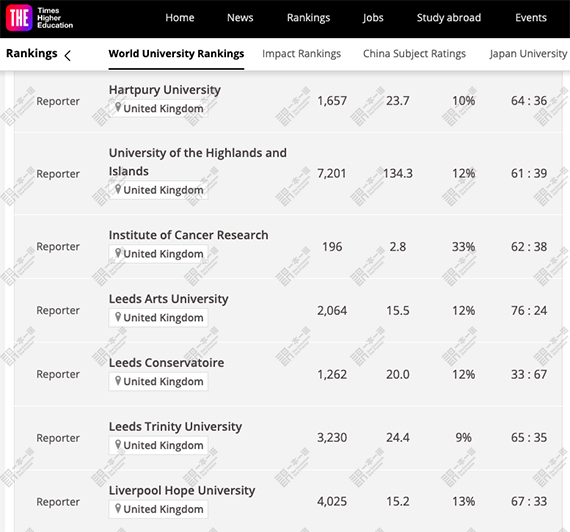This screenshot has height=532, width=570.
Task: Open Hartpury University link
Action: (x=165, y=90)
